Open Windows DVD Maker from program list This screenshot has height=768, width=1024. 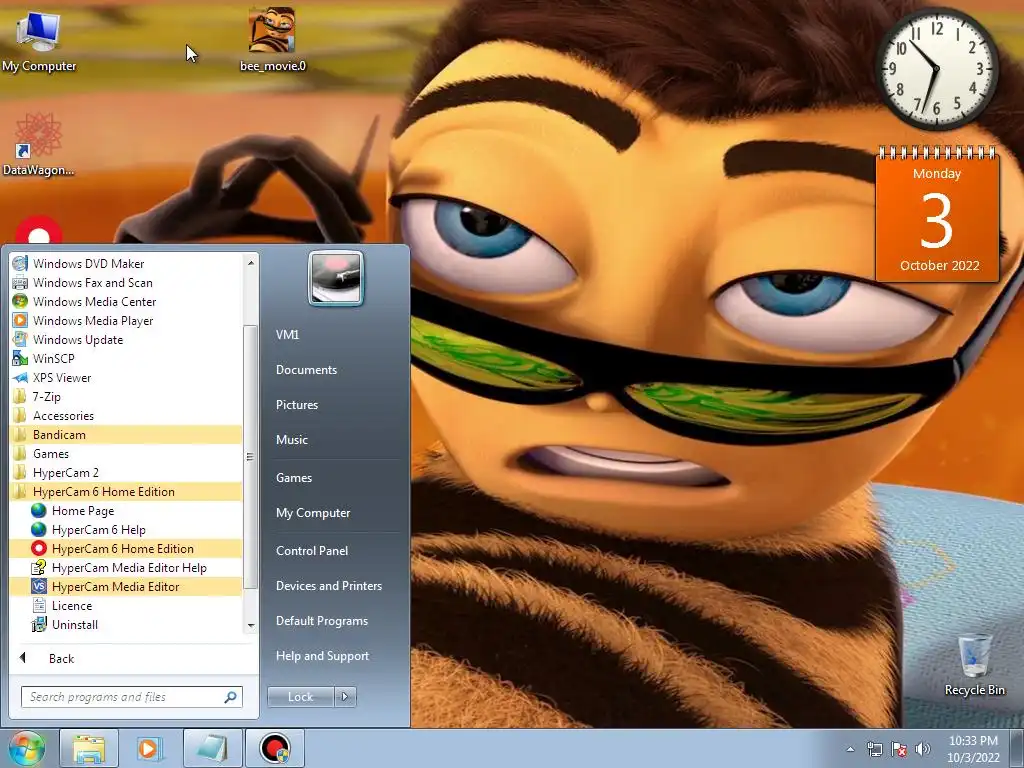point(125,264)
